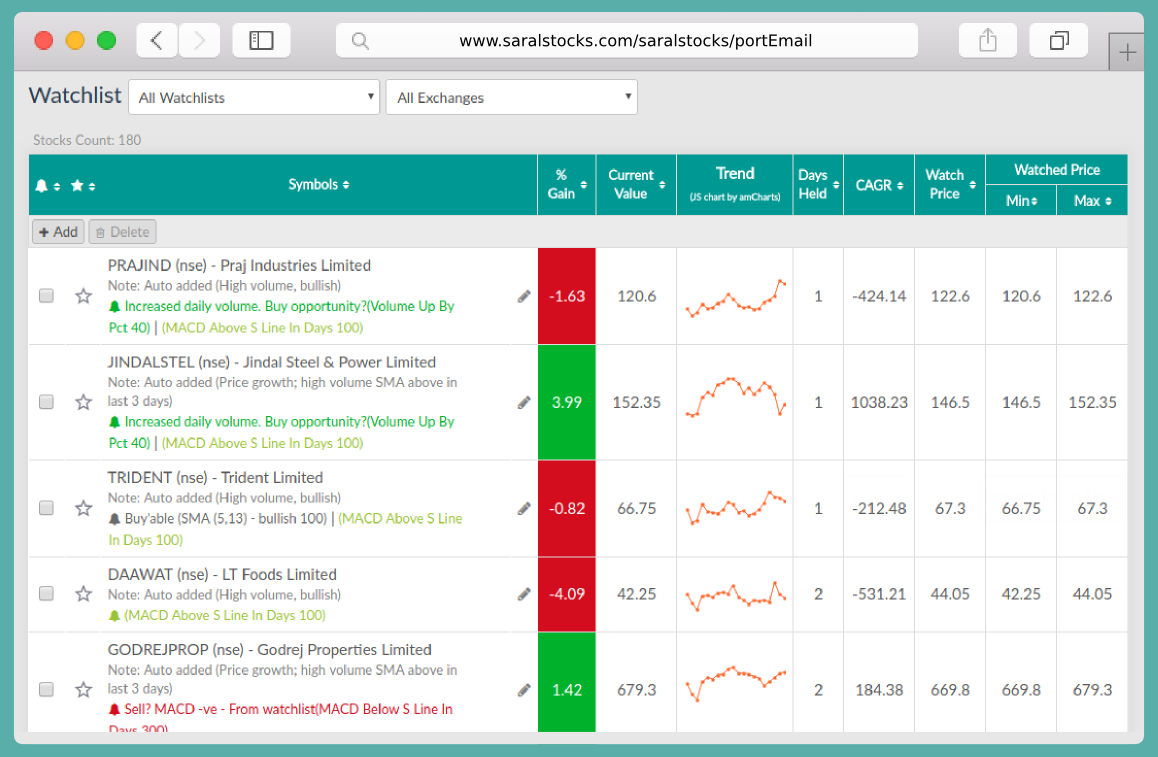Edit note pencil for GODREJPROP
The image size is (1158, 757).
click(x=524, y=690)
